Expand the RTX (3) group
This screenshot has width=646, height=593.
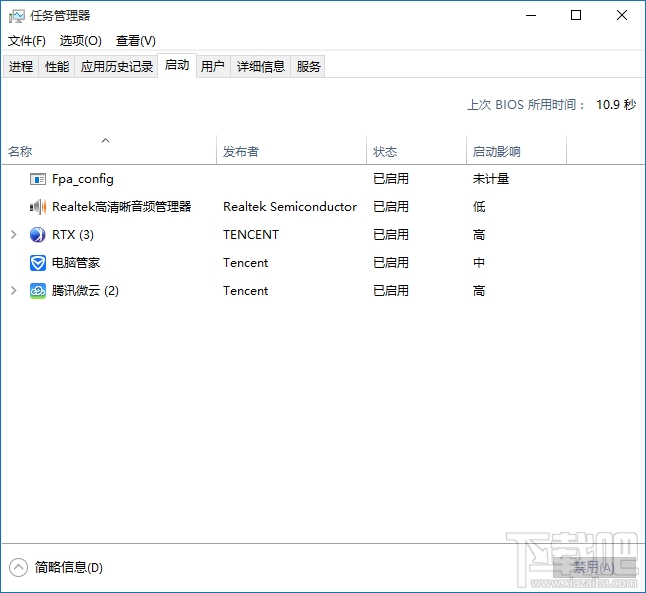14,235
